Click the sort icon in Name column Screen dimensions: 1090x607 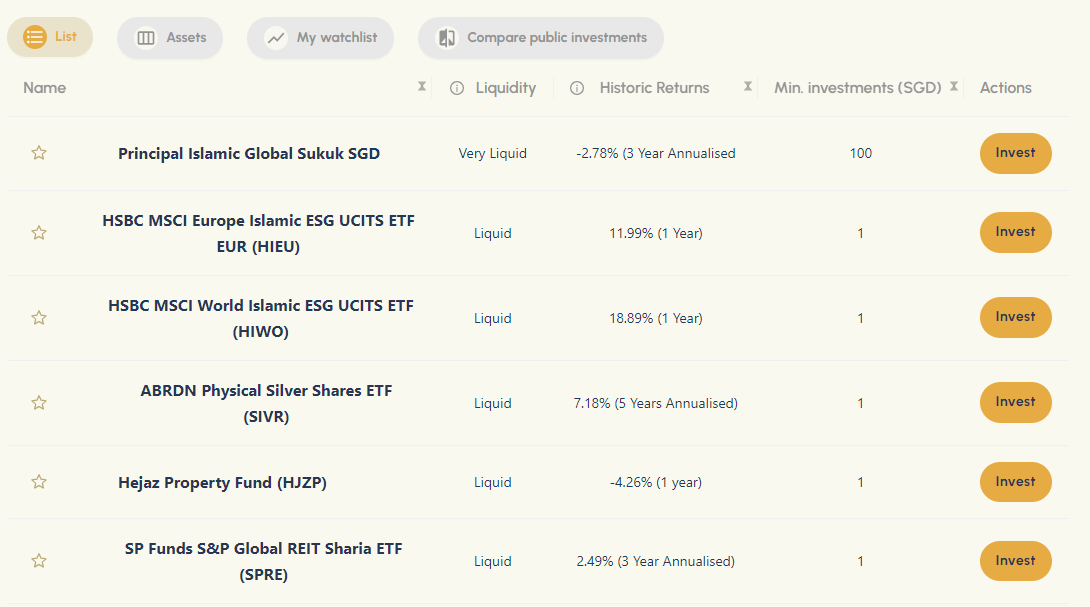422,87
